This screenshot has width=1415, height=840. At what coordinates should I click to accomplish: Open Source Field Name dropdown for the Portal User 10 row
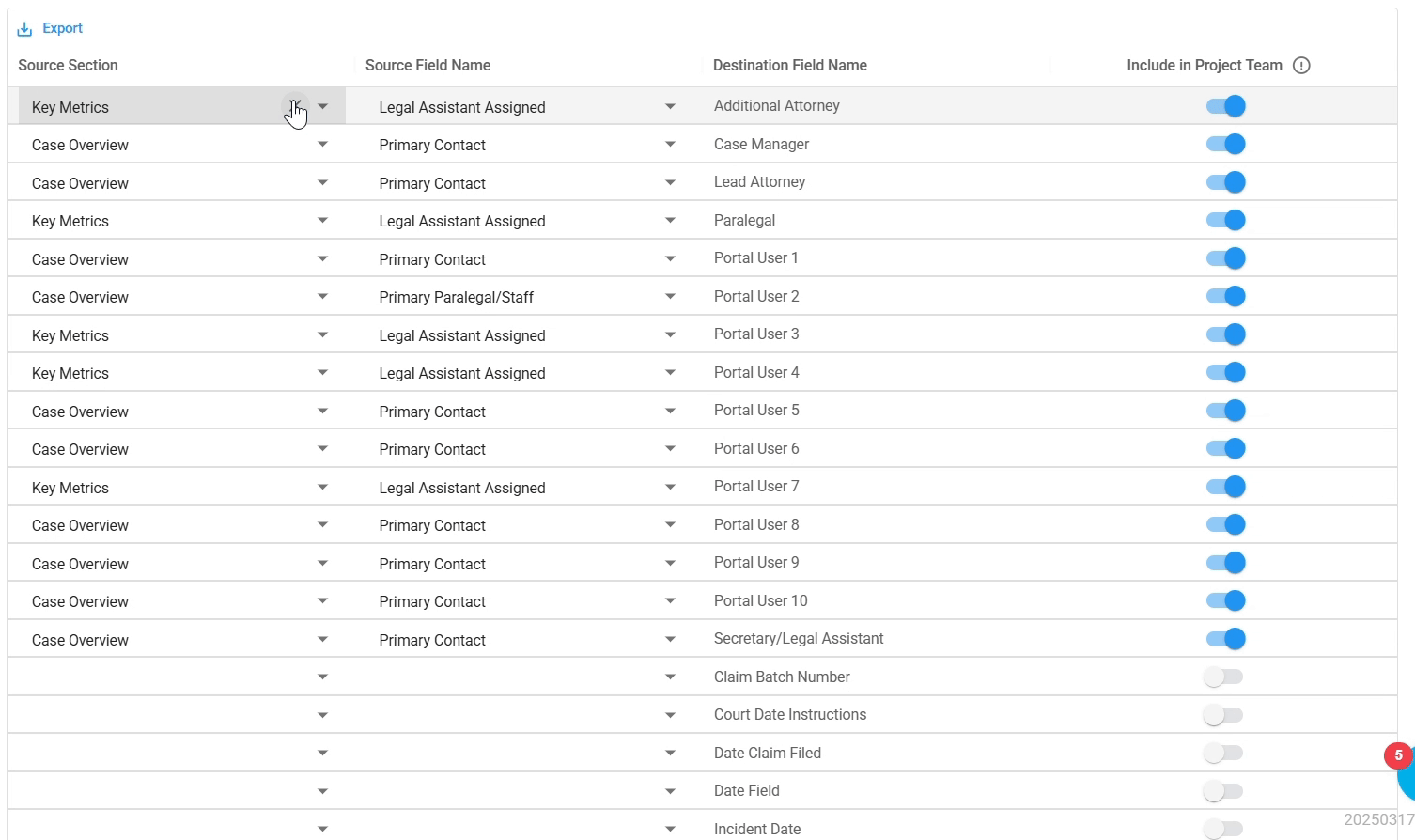670,600
